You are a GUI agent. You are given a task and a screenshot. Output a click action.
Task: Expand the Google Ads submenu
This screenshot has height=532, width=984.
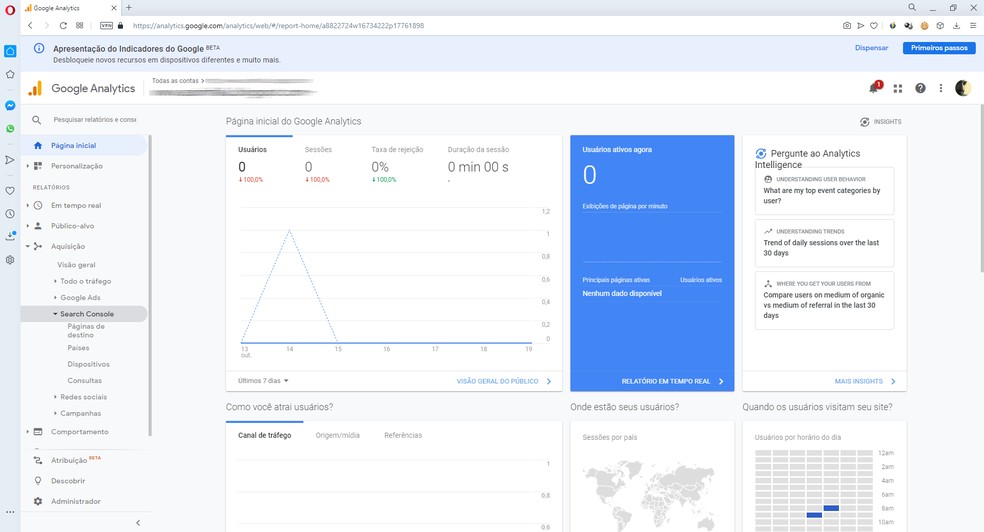[55, 297]
